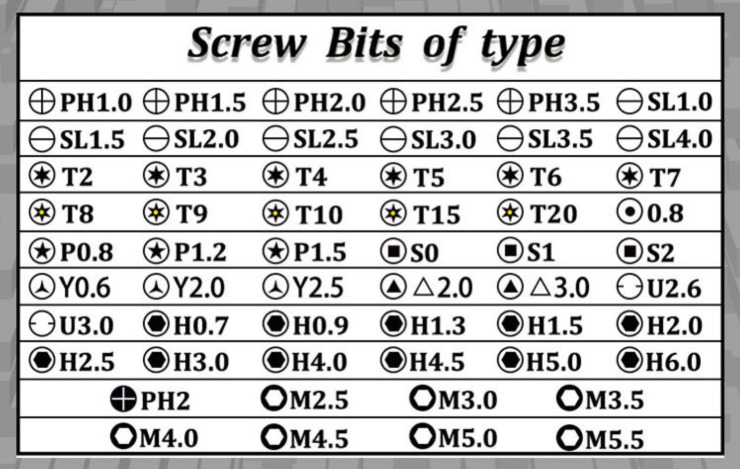The width and height of the screenshot is (740, 469).
Task: Click the Phillips cross icon beside PH1.0
Action: (x=42, y=102)
